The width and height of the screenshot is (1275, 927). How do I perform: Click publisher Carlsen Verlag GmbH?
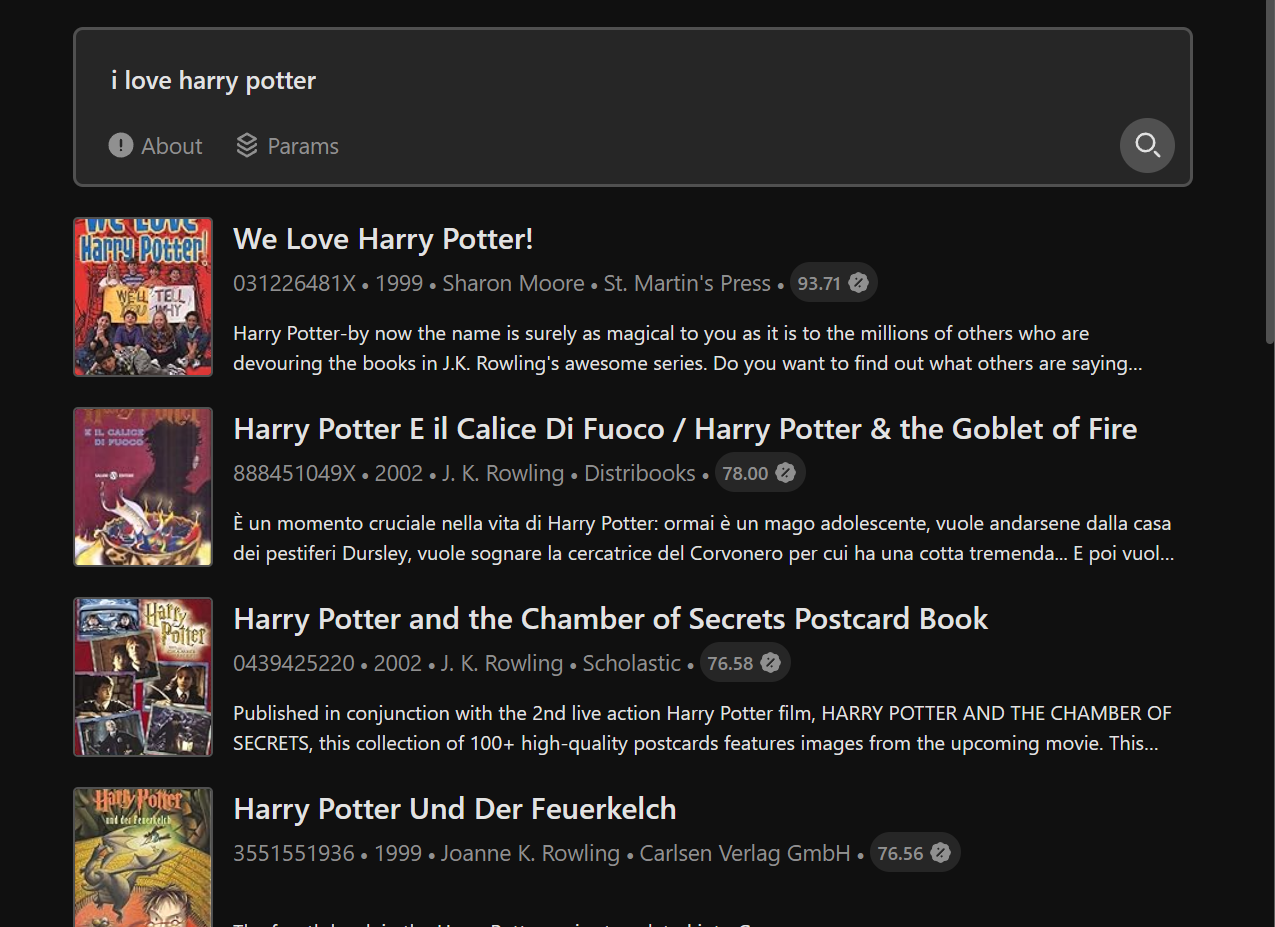(745, 853)
